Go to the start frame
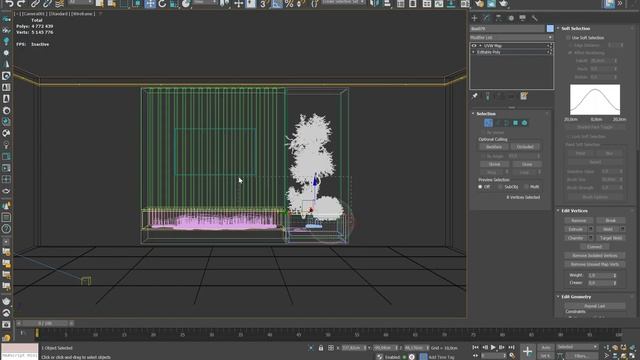The height and width of the screenshot is (360, 640). (x=476, y=347)
